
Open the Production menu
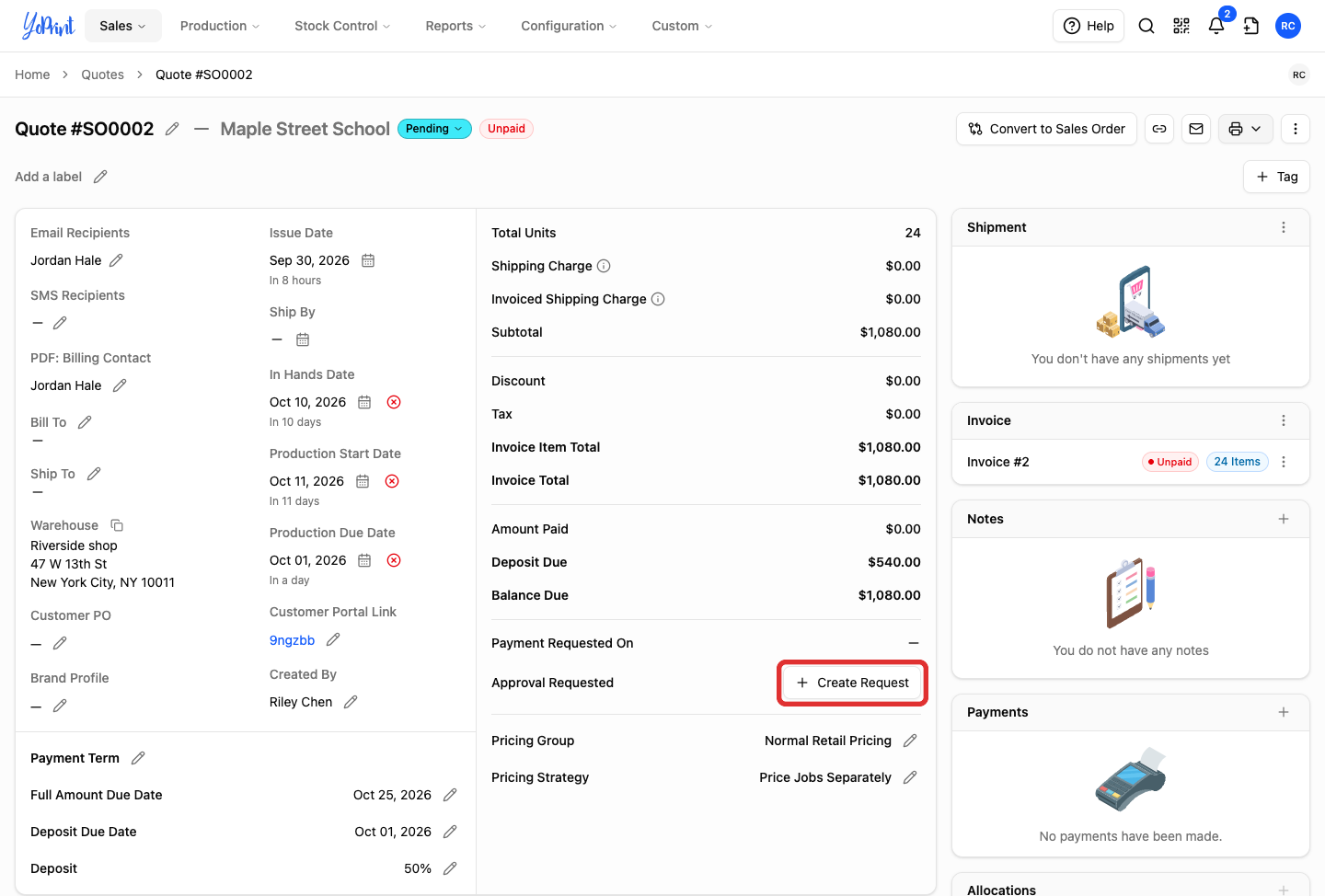click(x=220, y=26)
